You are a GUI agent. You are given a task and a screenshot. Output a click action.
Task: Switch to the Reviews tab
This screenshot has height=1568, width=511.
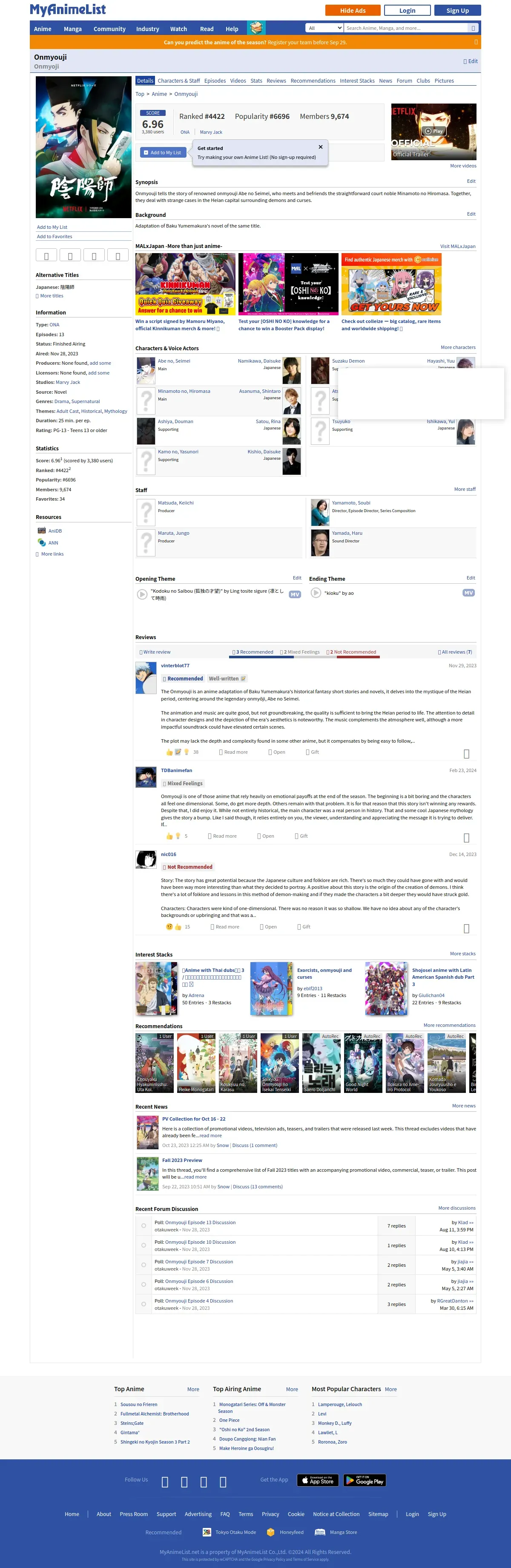[276, 81]
